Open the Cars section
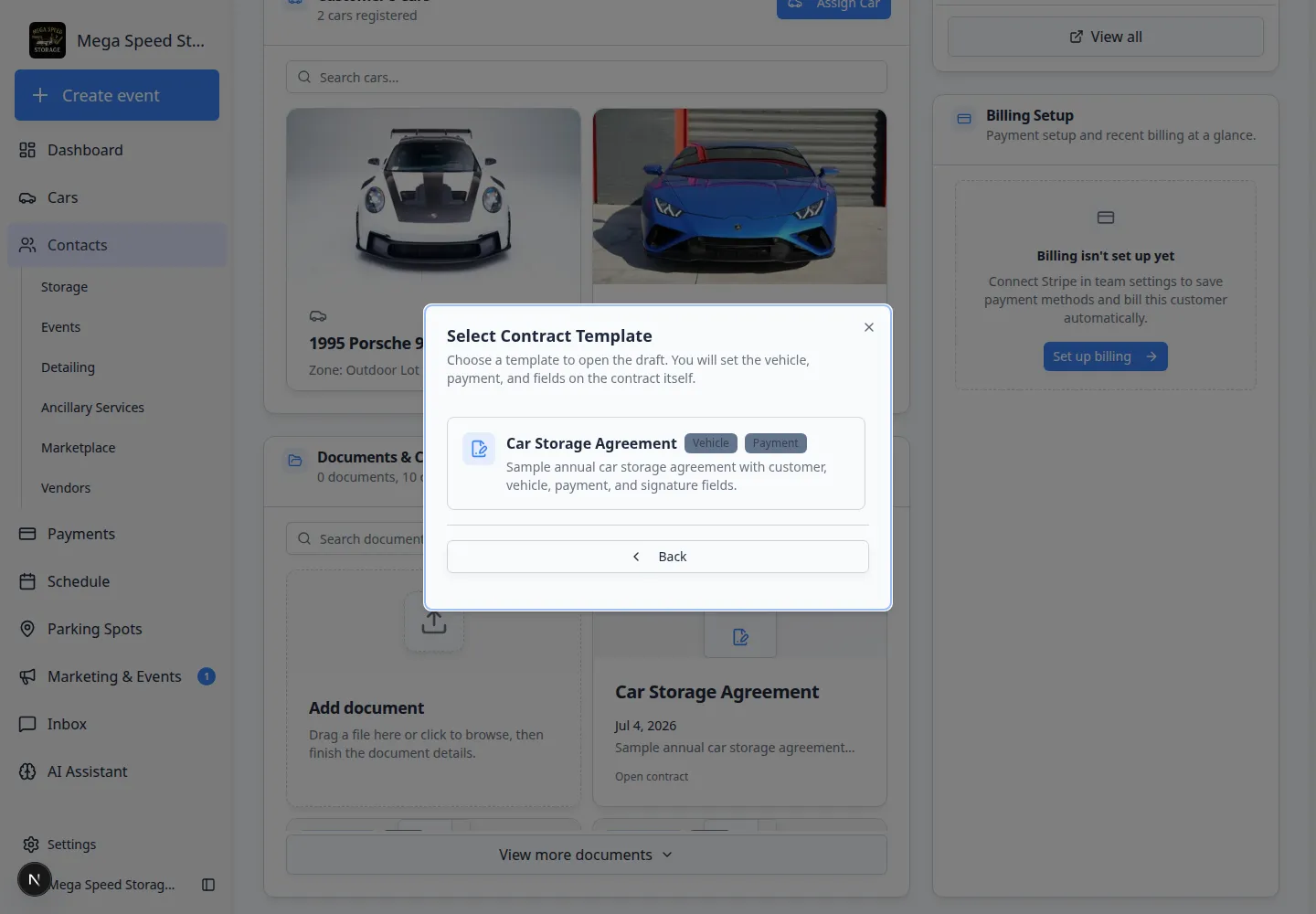 click(117, 197)
